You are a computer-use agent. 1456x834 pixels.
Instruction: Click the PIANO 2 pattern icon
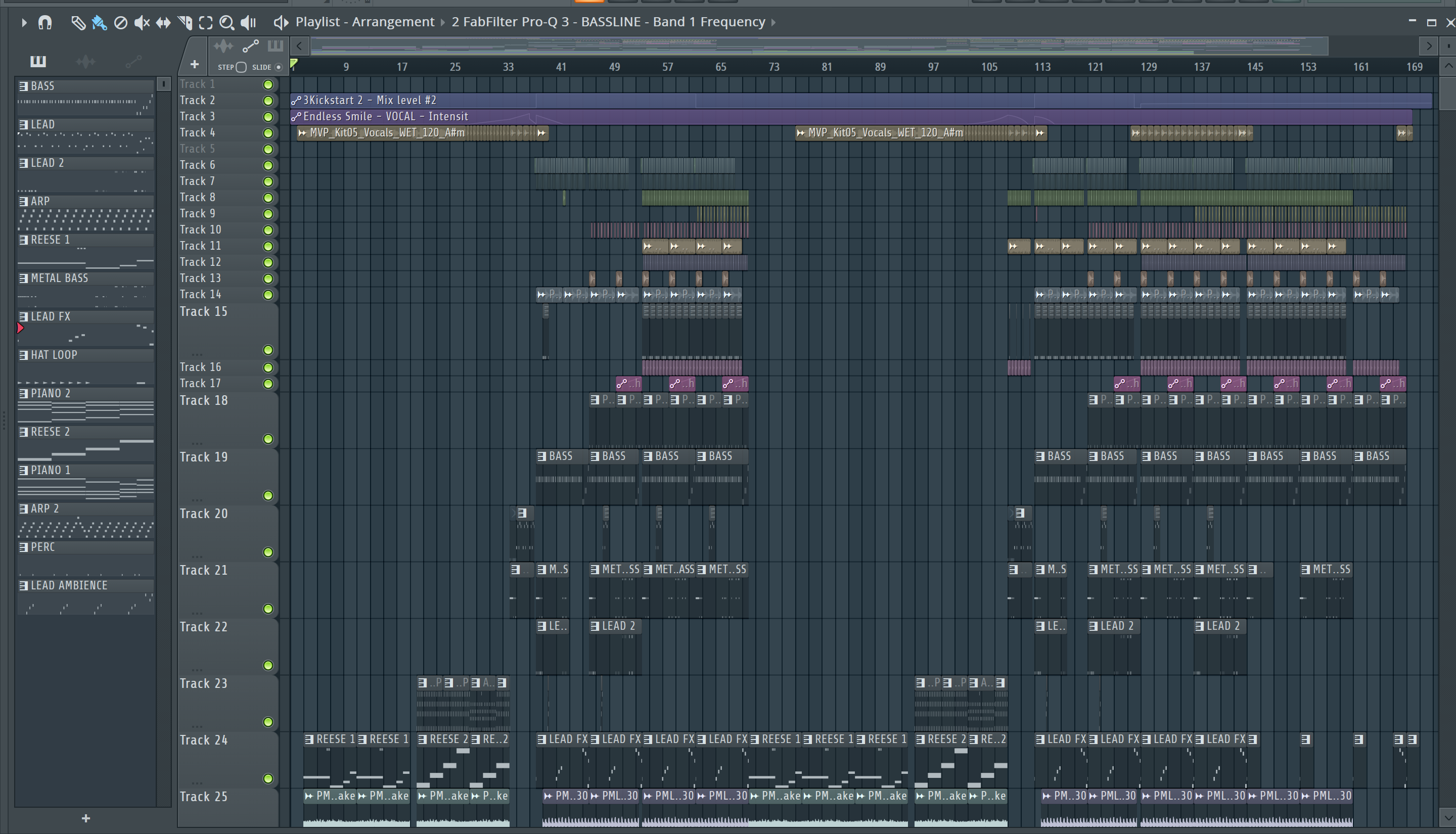(x=23, y=394)
